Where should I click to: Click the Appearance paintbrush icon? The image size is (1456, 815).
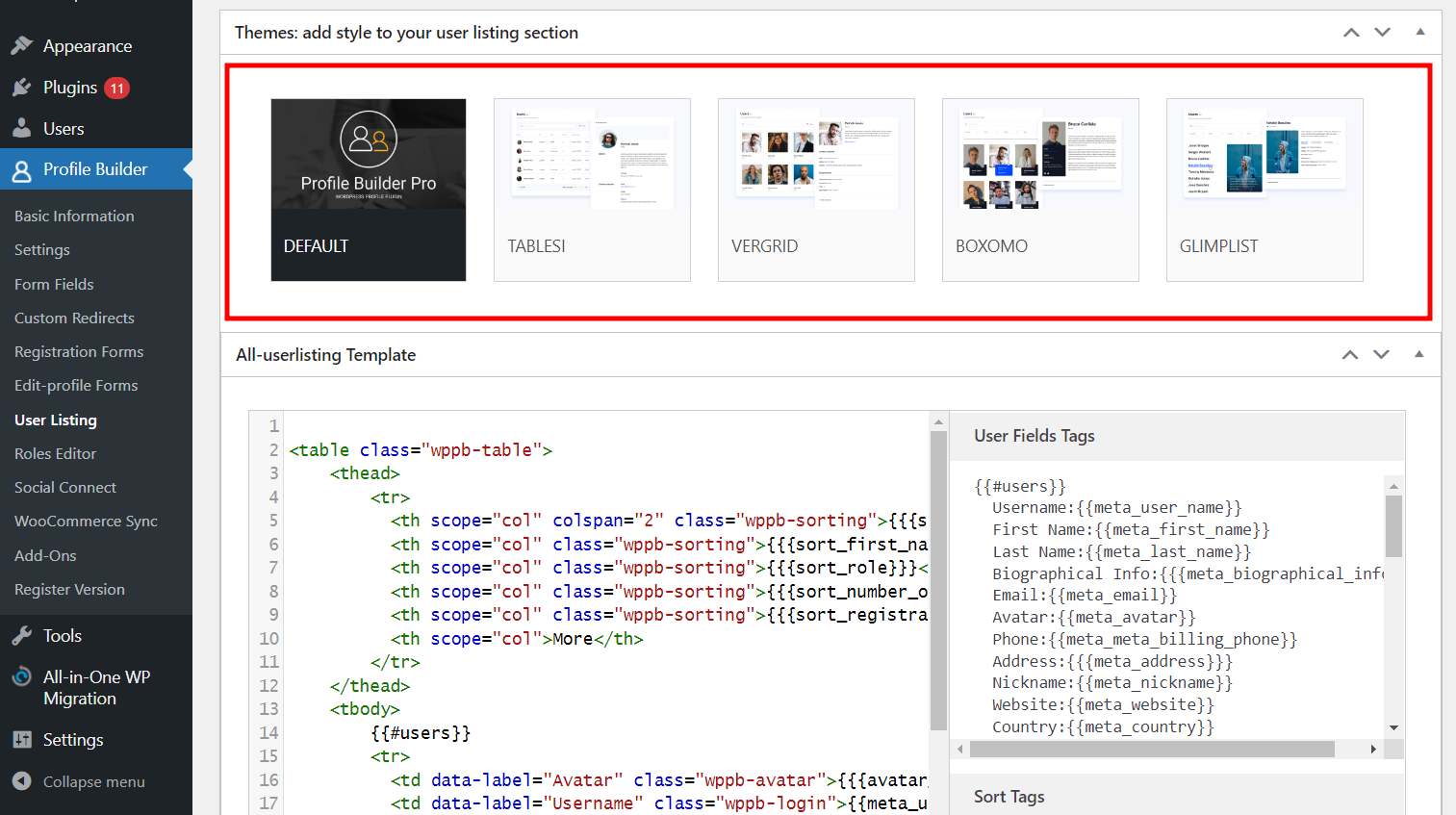point(22,45)
